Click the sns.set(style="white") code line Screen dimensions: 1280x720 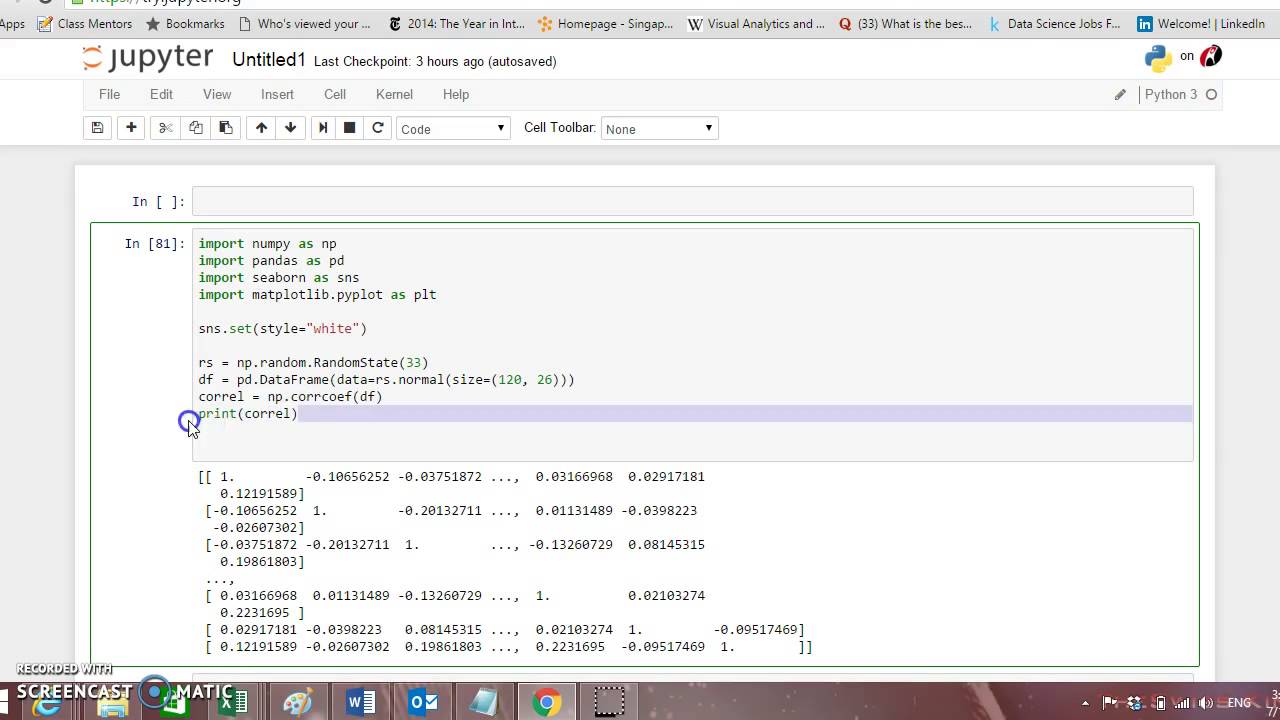282,328
